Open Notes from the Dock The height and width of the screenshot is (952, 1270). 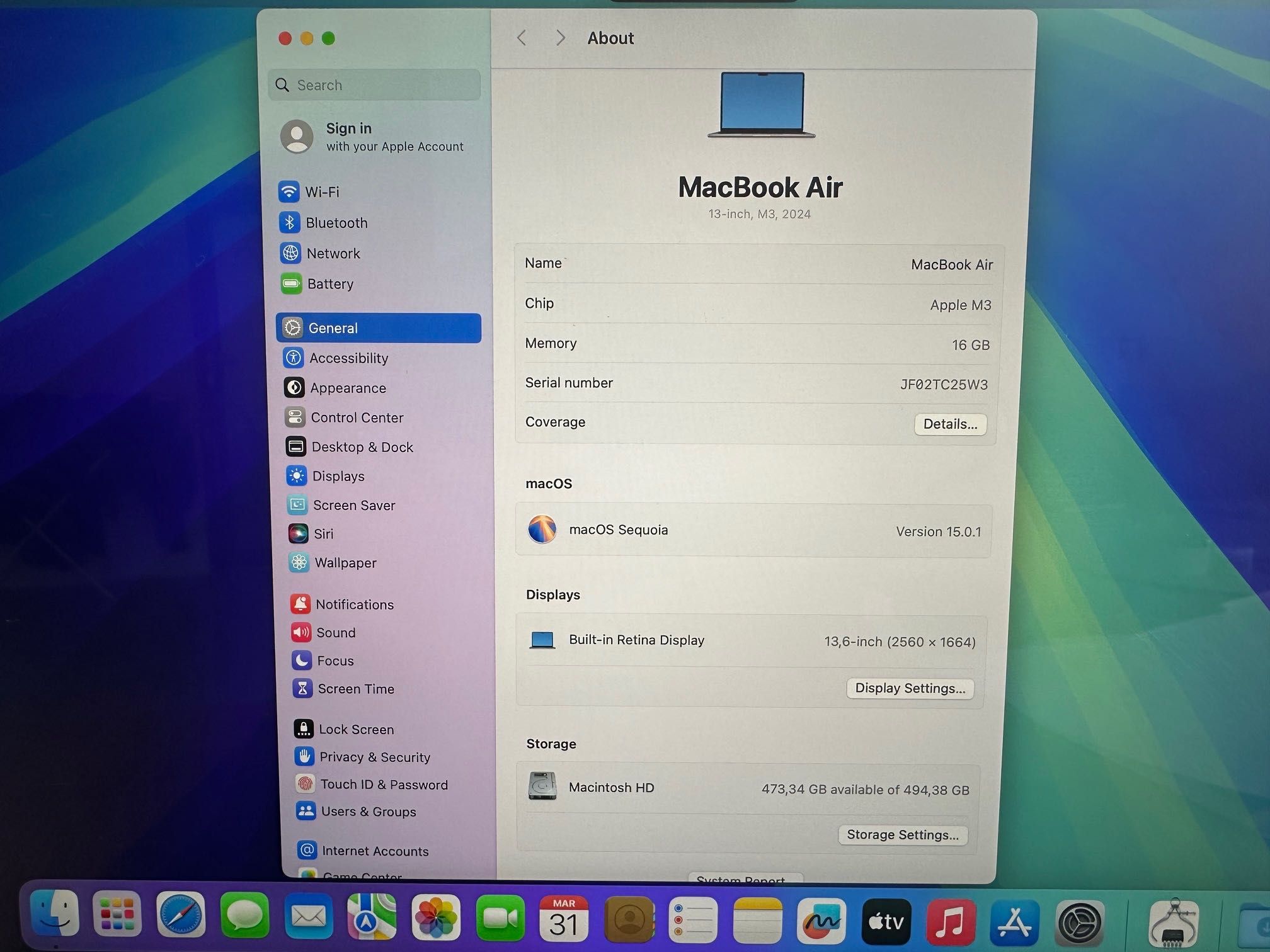click(757, 921)
